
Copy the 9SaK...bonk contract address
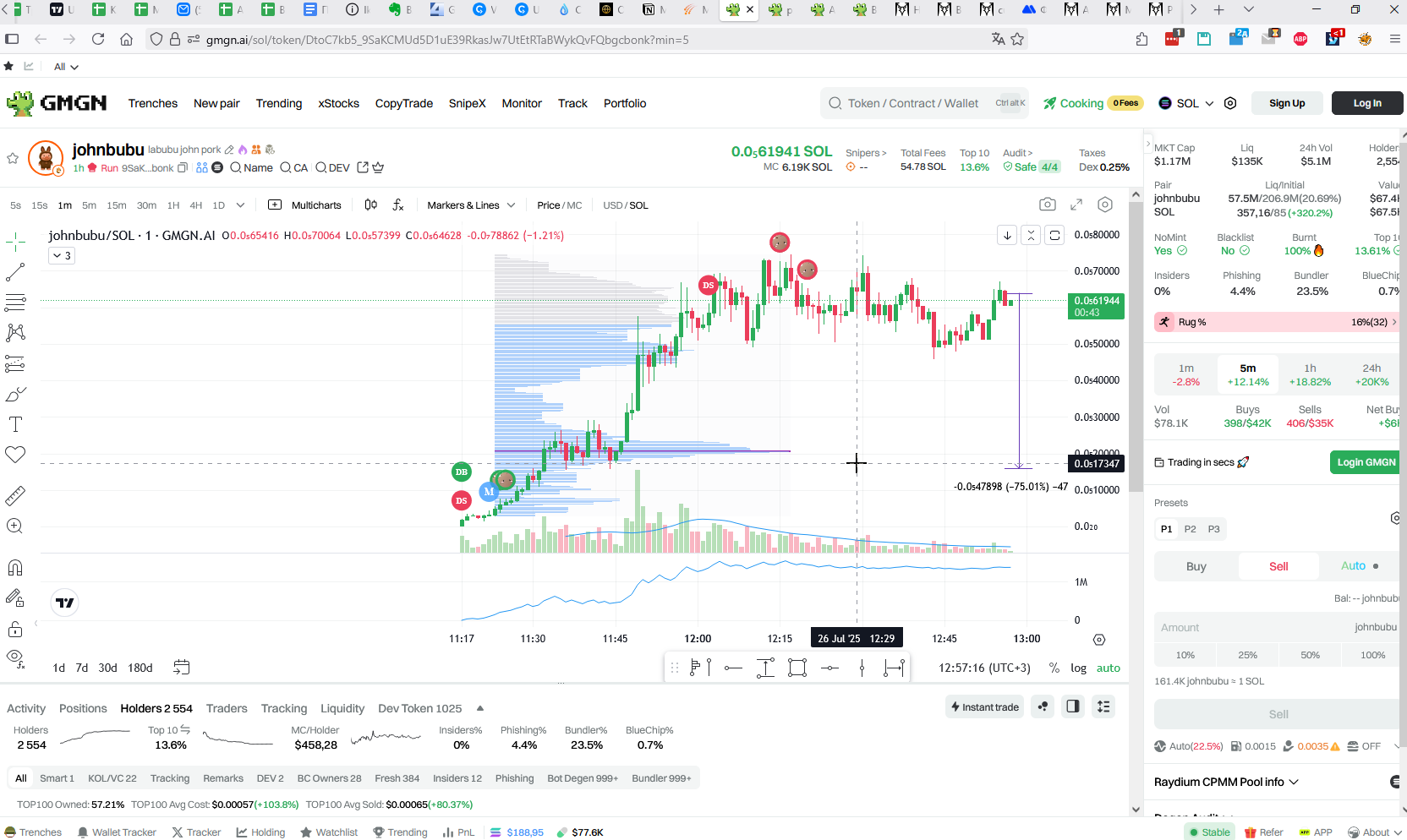(183, 167)
